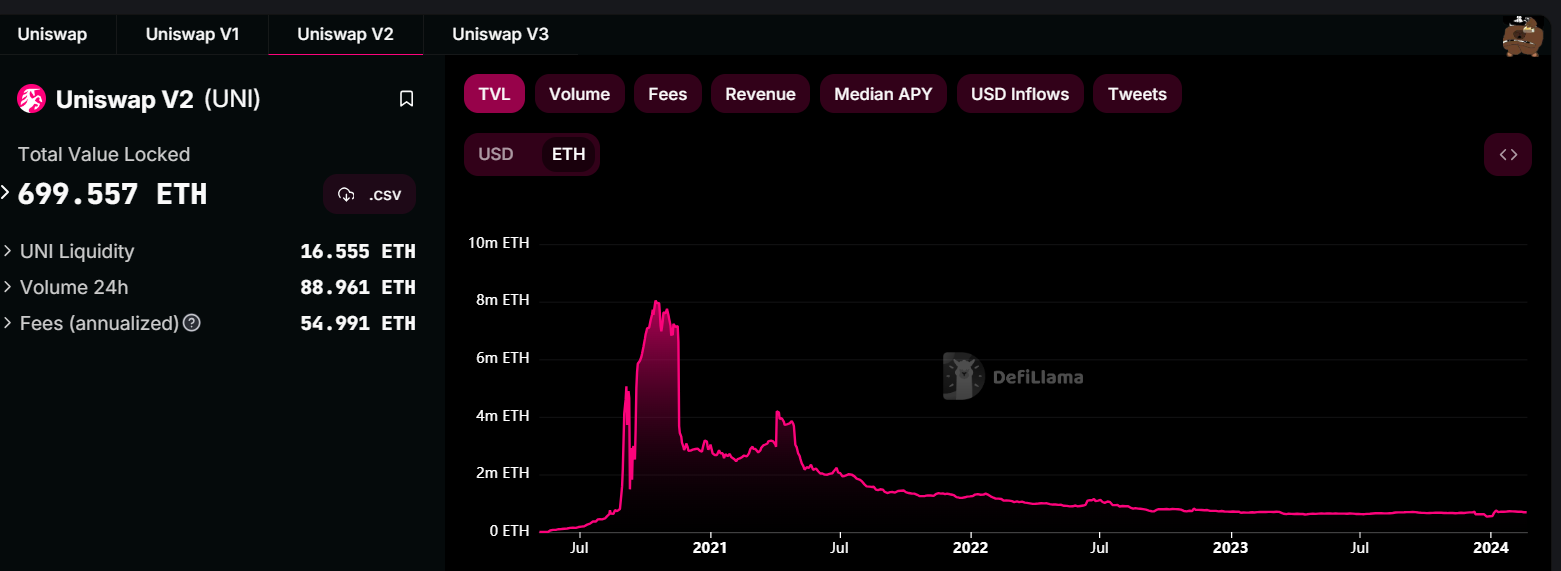Select the Uniswap V2 tab
The height and width of the screenshot is (571, 1561).
(346, 34)
